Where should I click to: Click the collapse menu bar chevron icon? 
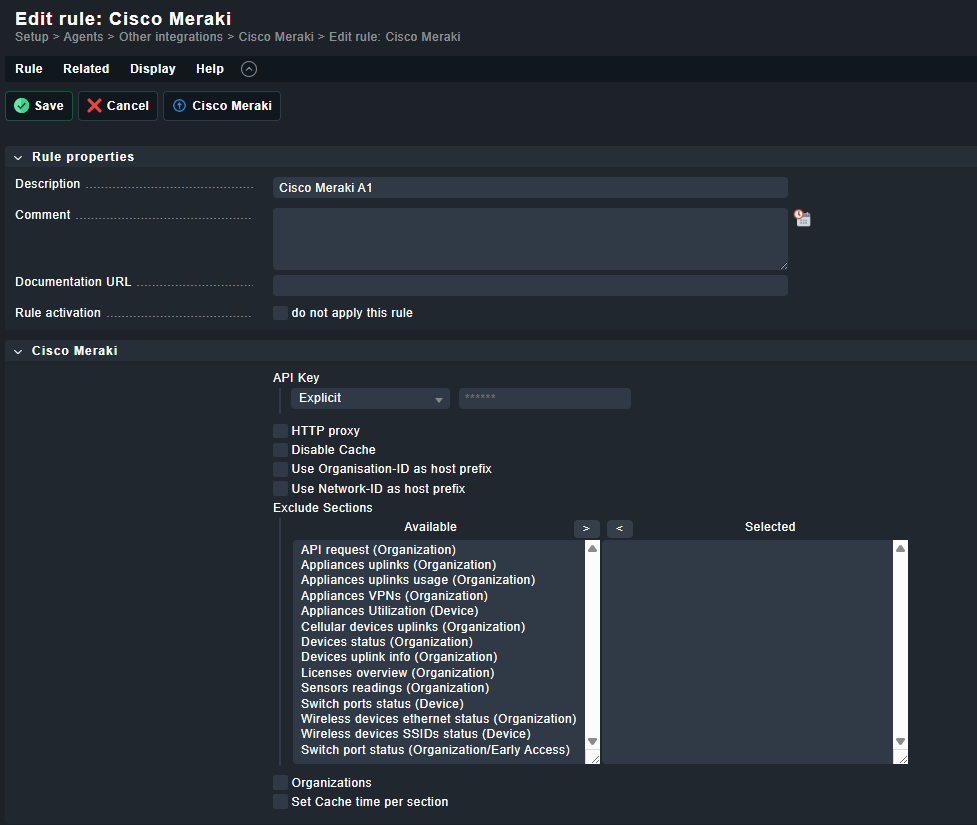pos(249,69)
